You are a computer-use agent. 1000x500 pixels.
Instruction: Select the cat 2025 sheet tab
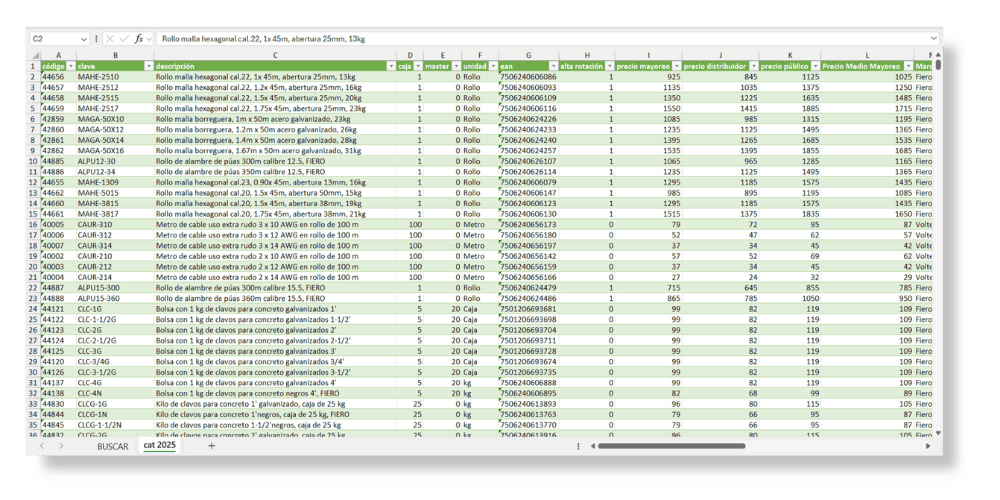pos(159,446)
